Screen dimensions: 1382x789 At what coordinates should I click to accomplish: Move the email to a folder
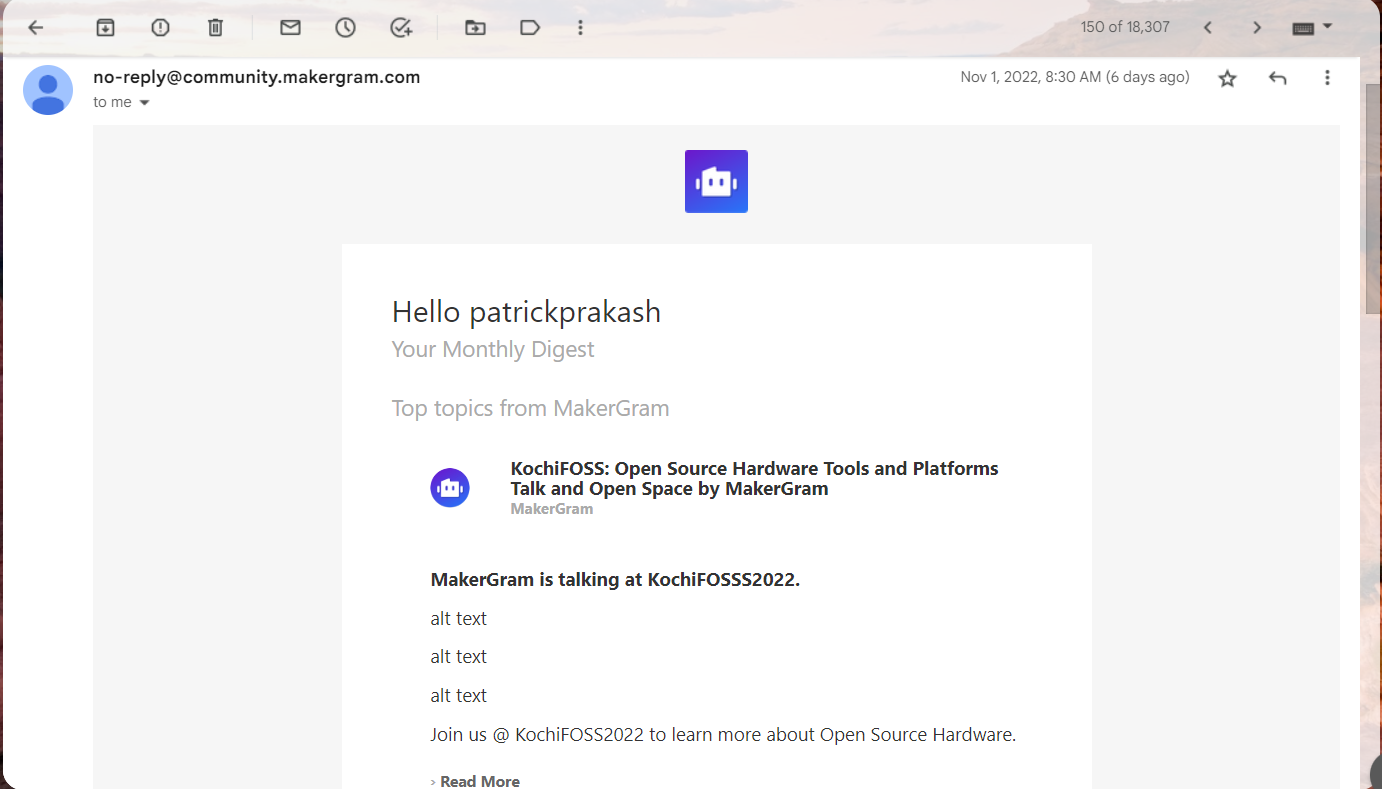click(x=475, y=27)
